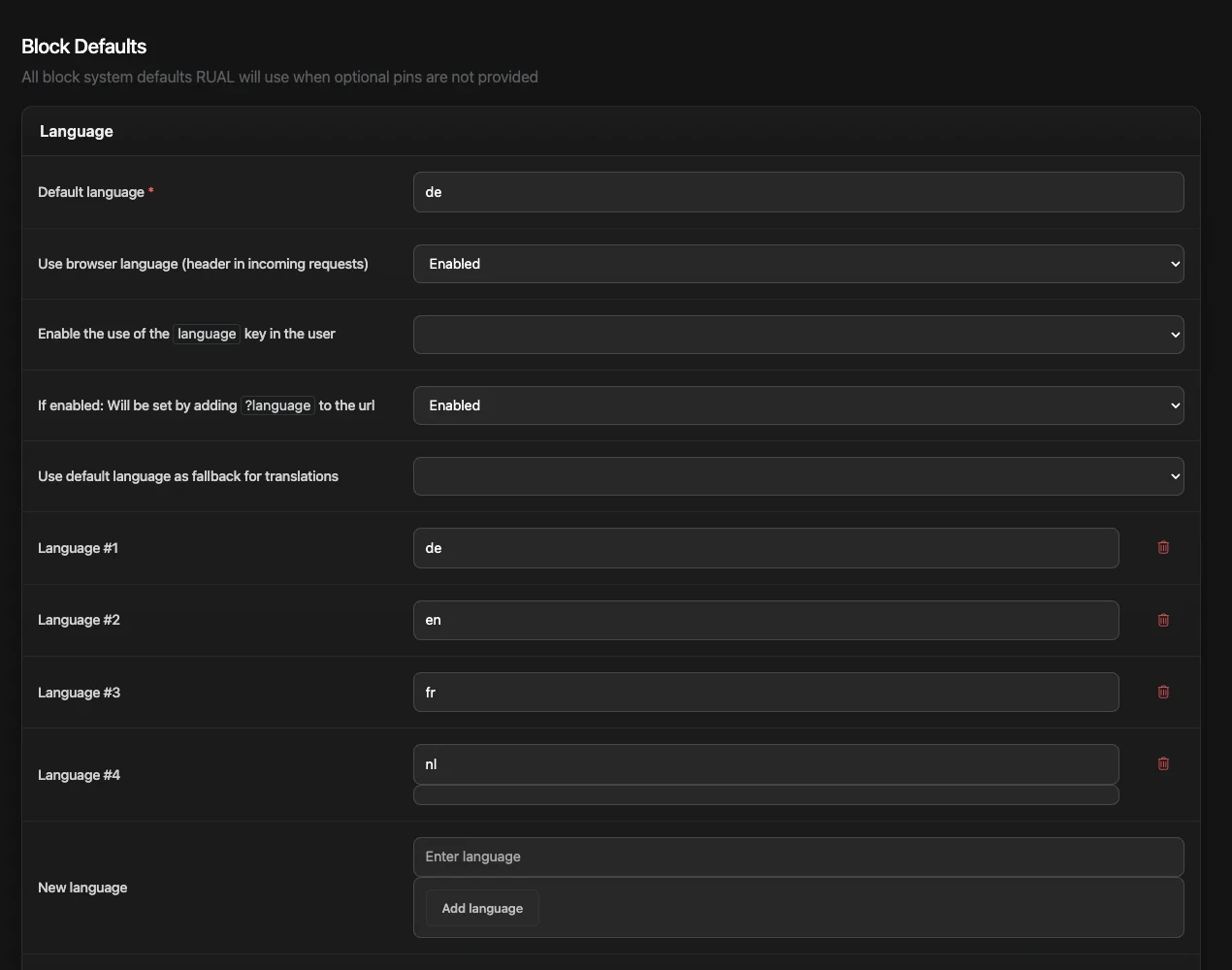Remove Language #2 with its trash icon

1163,620
